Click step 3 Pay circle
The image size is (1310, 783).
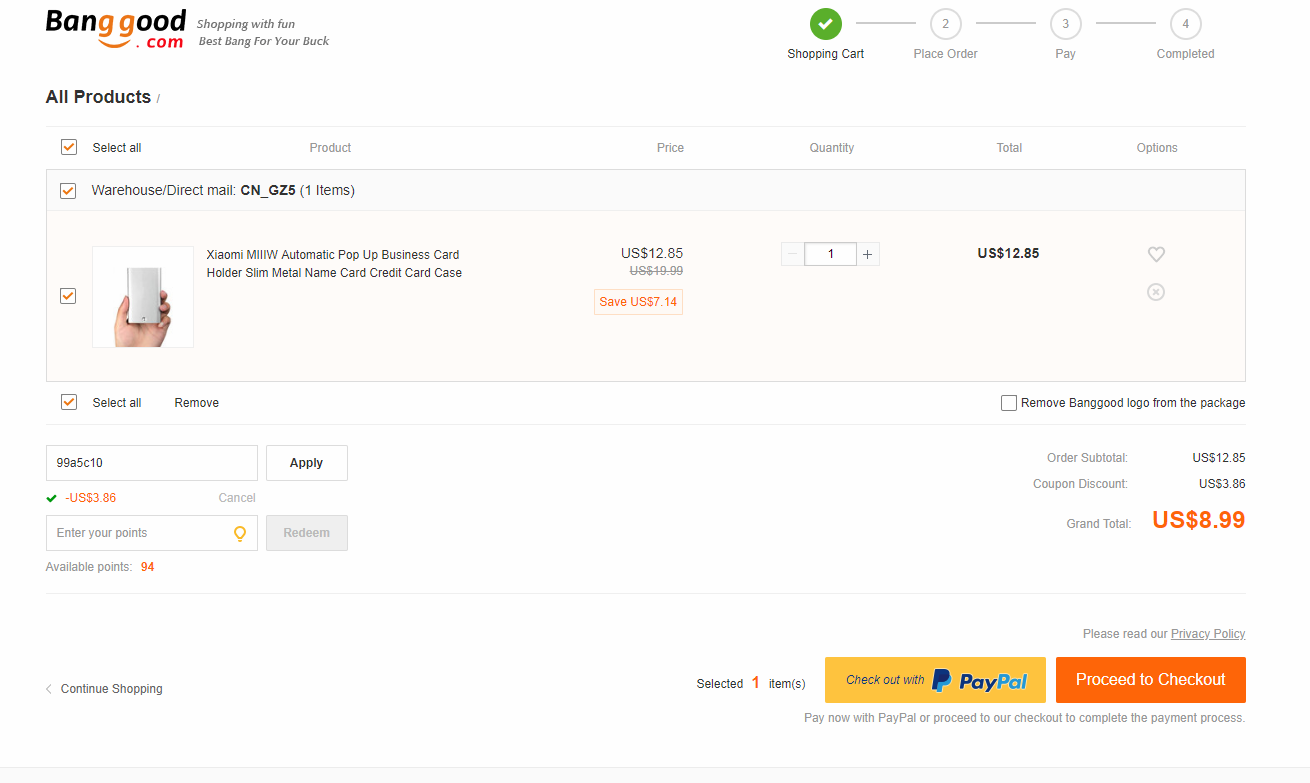click(x=1066, y=24)
